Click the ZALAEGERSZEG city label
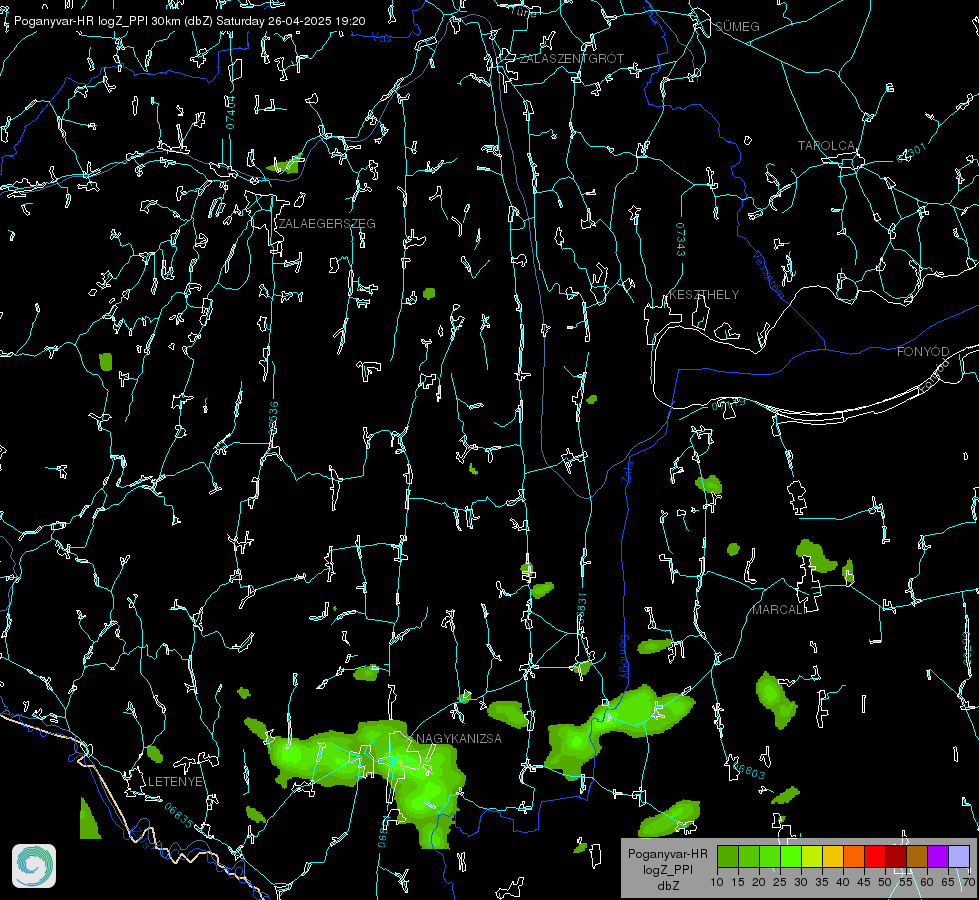This screenshot has height=900, width=979. [327, 224]
